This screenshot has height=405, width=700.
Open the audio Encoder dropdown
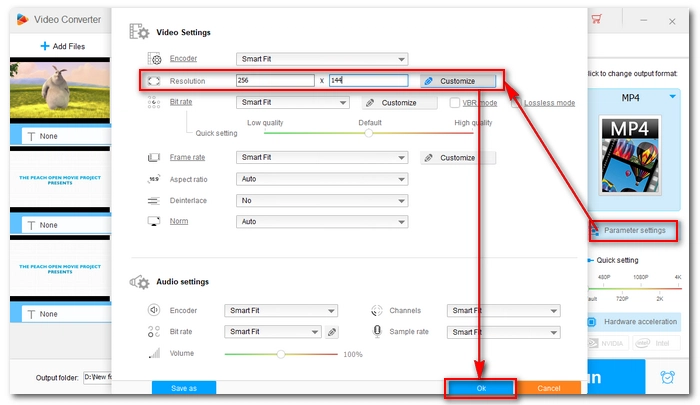281,310
